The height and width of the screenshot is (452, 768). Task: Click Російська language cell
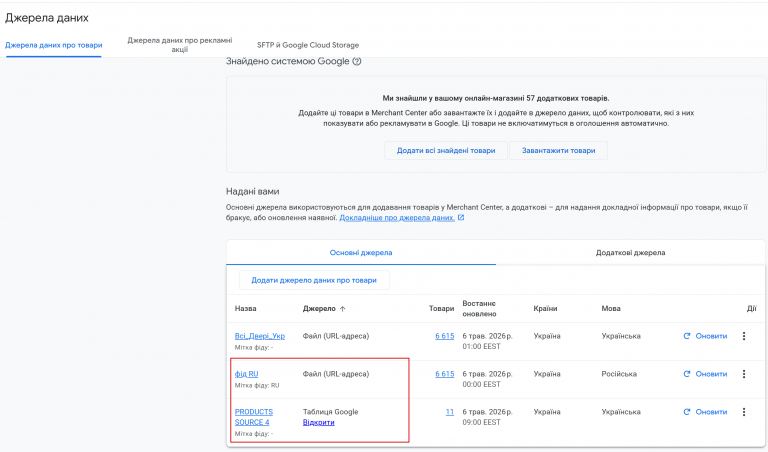click(x=619, y=374)
